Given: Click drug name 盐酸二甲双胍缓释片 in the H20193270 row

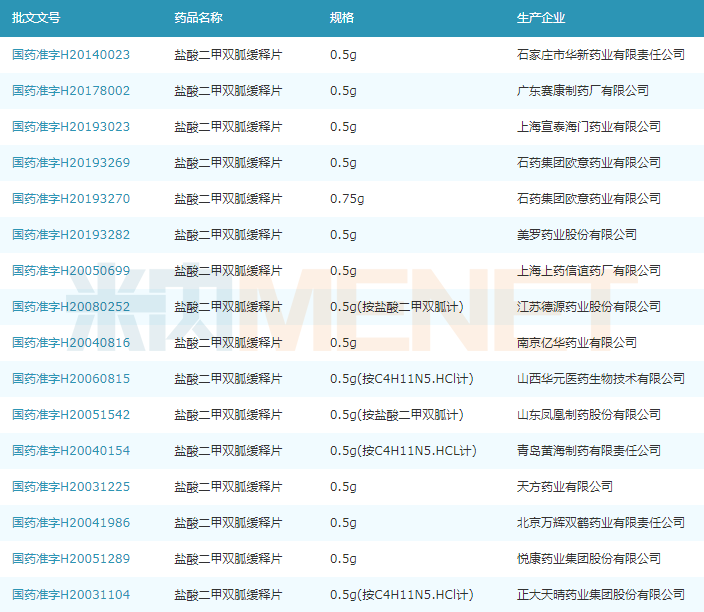Looking at the screenshot, I should [x=228, y=198].
